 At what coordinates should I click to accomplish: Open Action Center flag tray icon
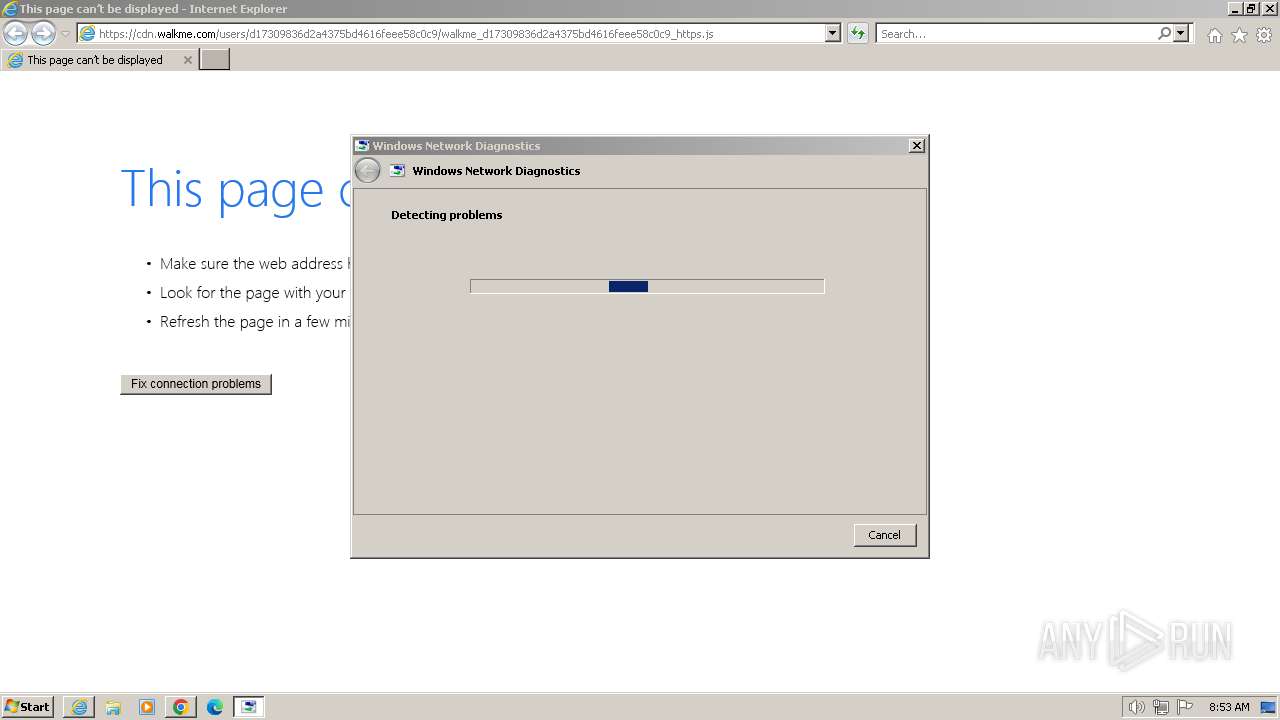(1185, 707)
